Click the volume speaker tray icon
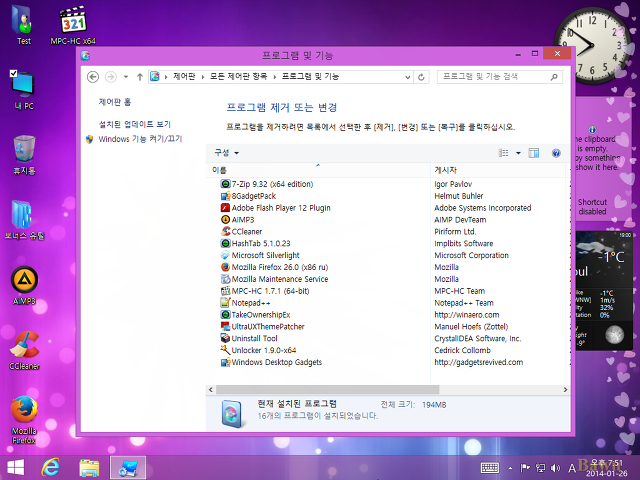This screenshot has width=640, height=480. 555,468
